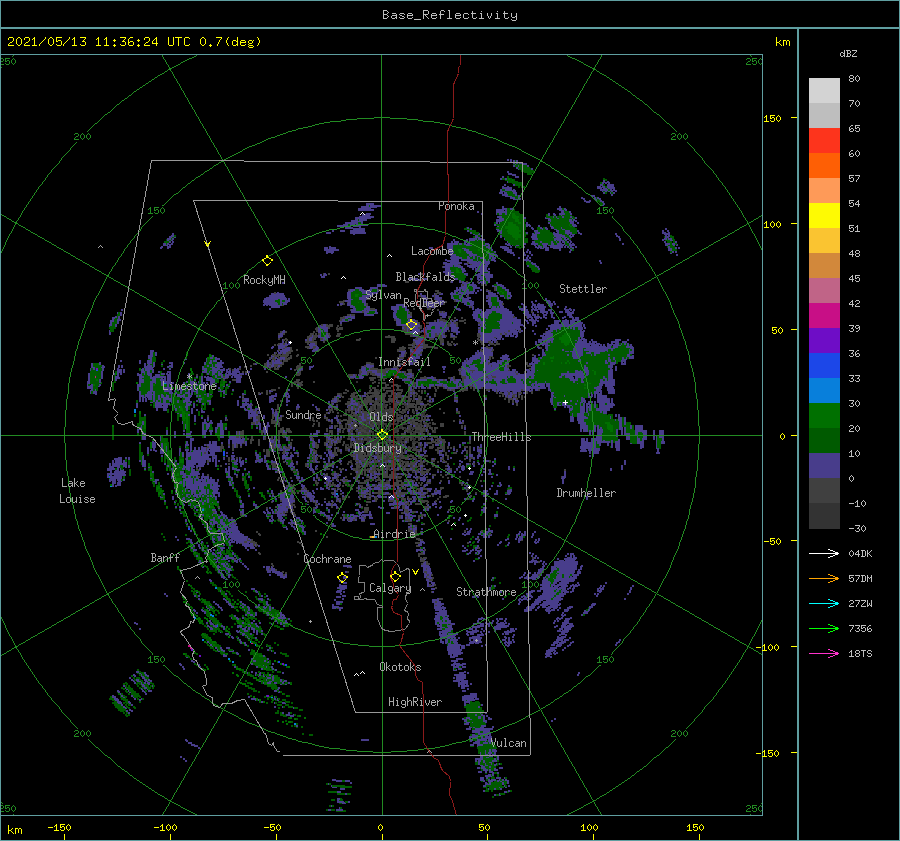Pick the dark gray swatch between -10 and -30
The width and height of the screenshot is (900, 841).
point(824,516)
